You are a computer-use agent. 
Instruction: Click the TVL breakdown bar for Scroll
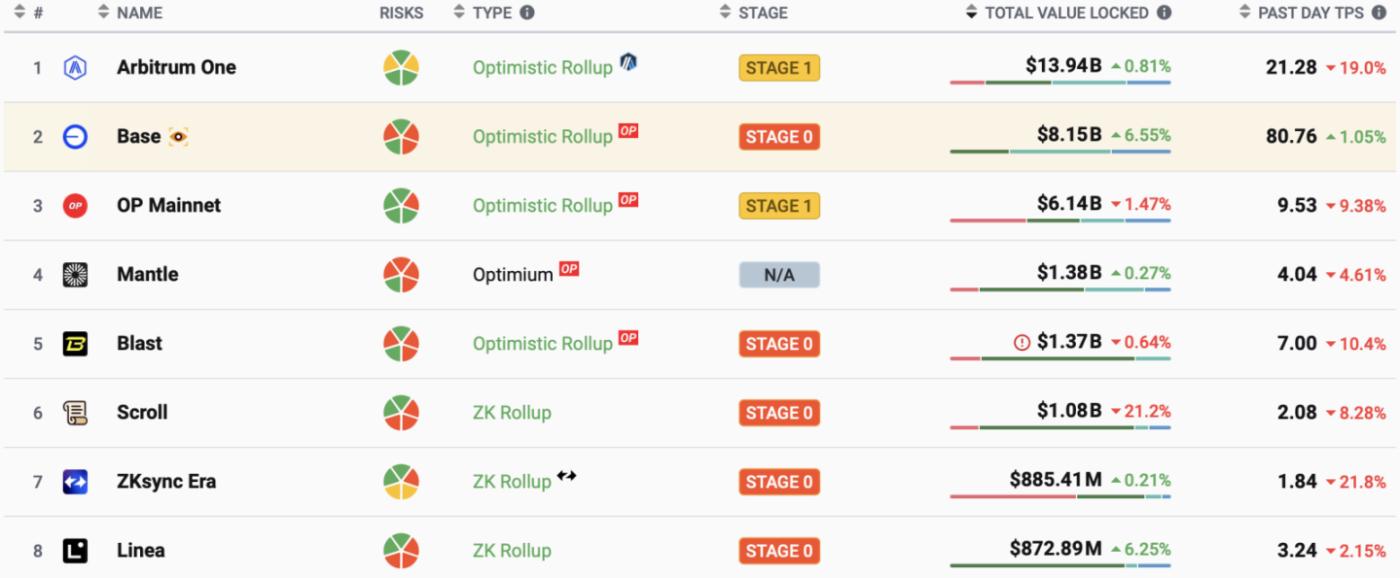1060,428
